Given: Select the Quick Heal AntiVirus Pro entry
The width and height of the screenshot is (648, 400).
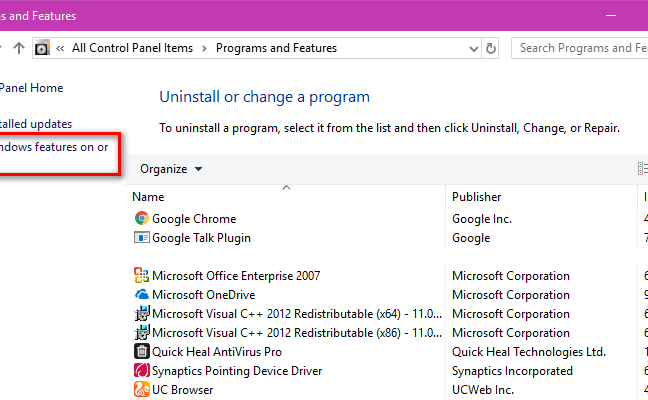Looking at the screenshot, I should click(x=217, y=352).
